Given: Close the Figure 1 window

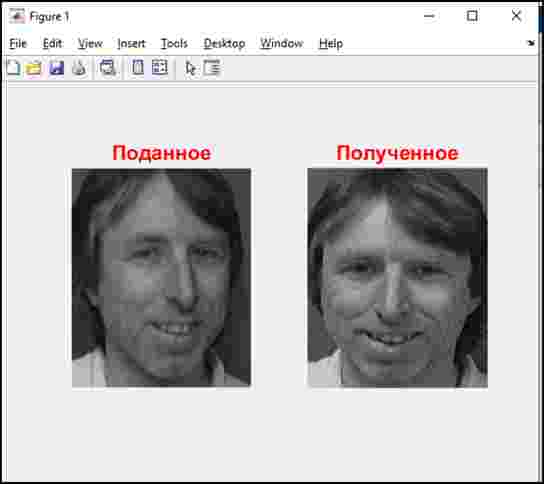Looking at the screenshot, I should point(516,16).
